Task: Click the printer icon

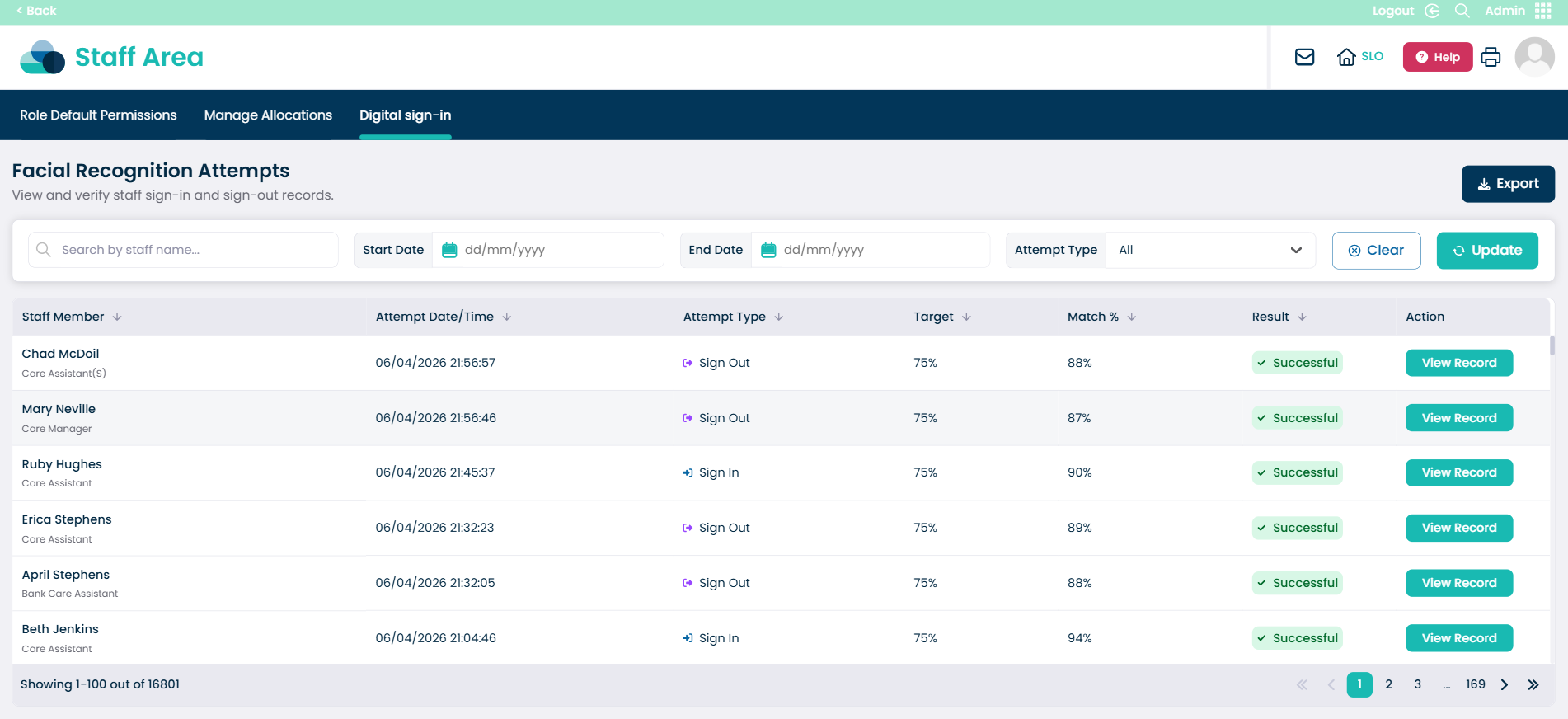Action: tap(1491, 57)
